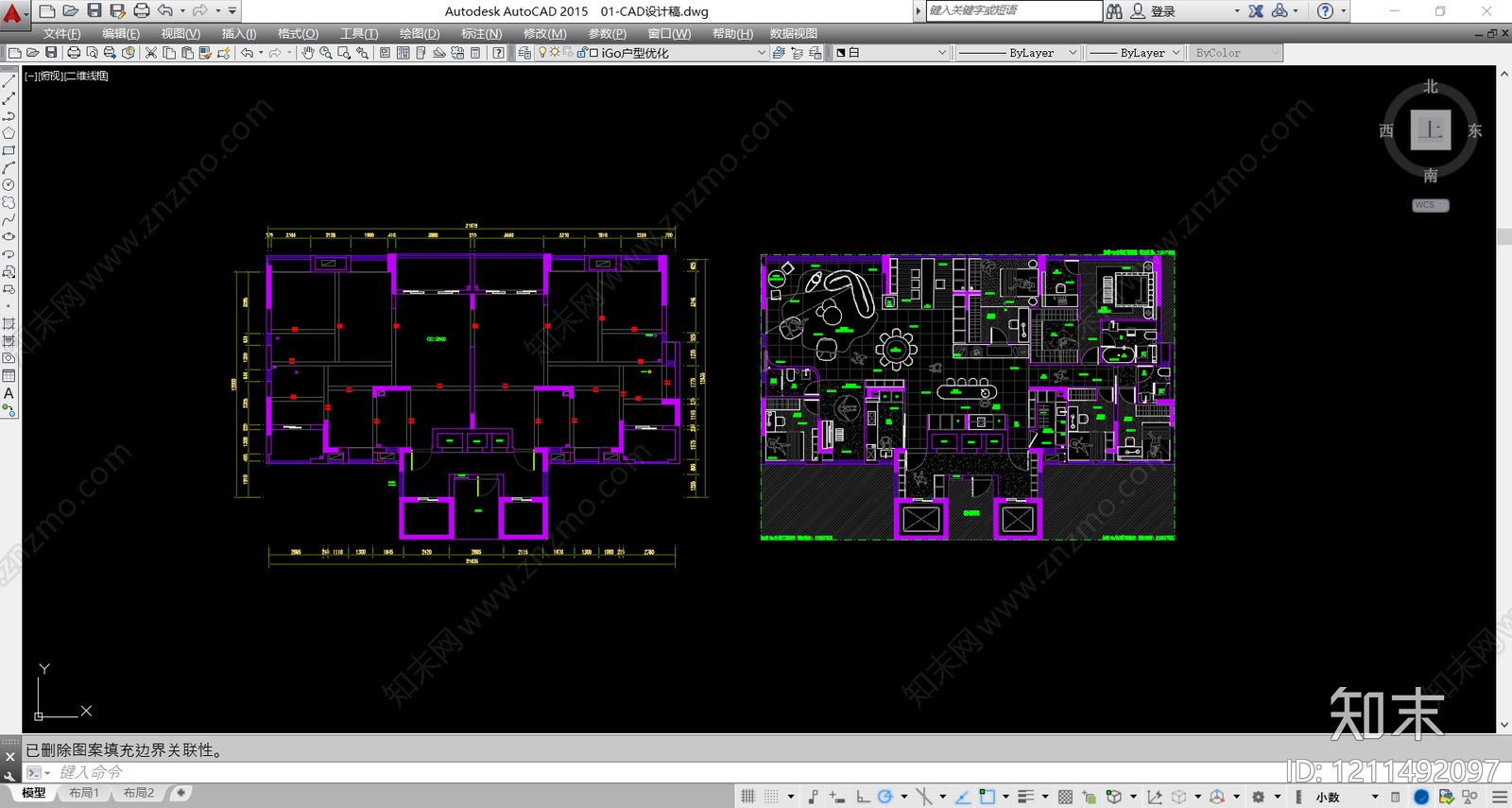Click the Customization menu icon in status bar
The width and height of the screenshot is (1512, 808).
[1500, 797]
